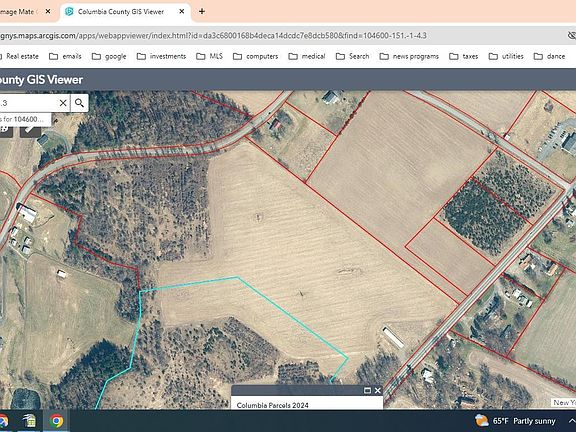This screenshot has width=576, height=432.
Task: Open the utilities bookmarks folder
Action: (506, 56)
